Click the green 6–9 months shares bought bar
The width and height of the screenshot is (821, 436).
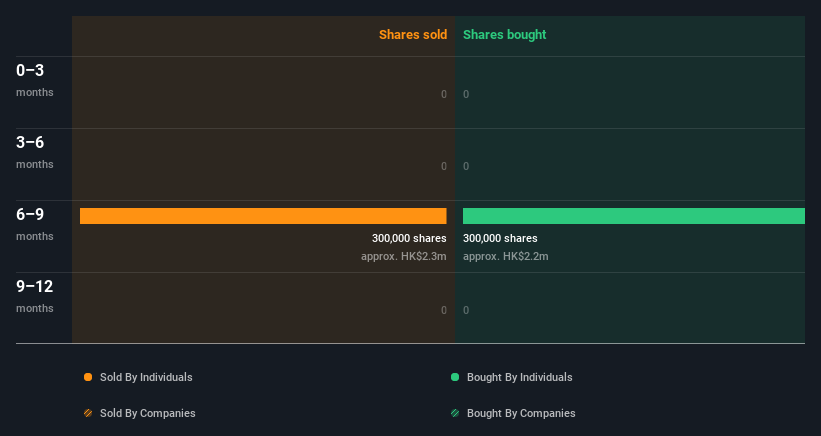[634, 216]
